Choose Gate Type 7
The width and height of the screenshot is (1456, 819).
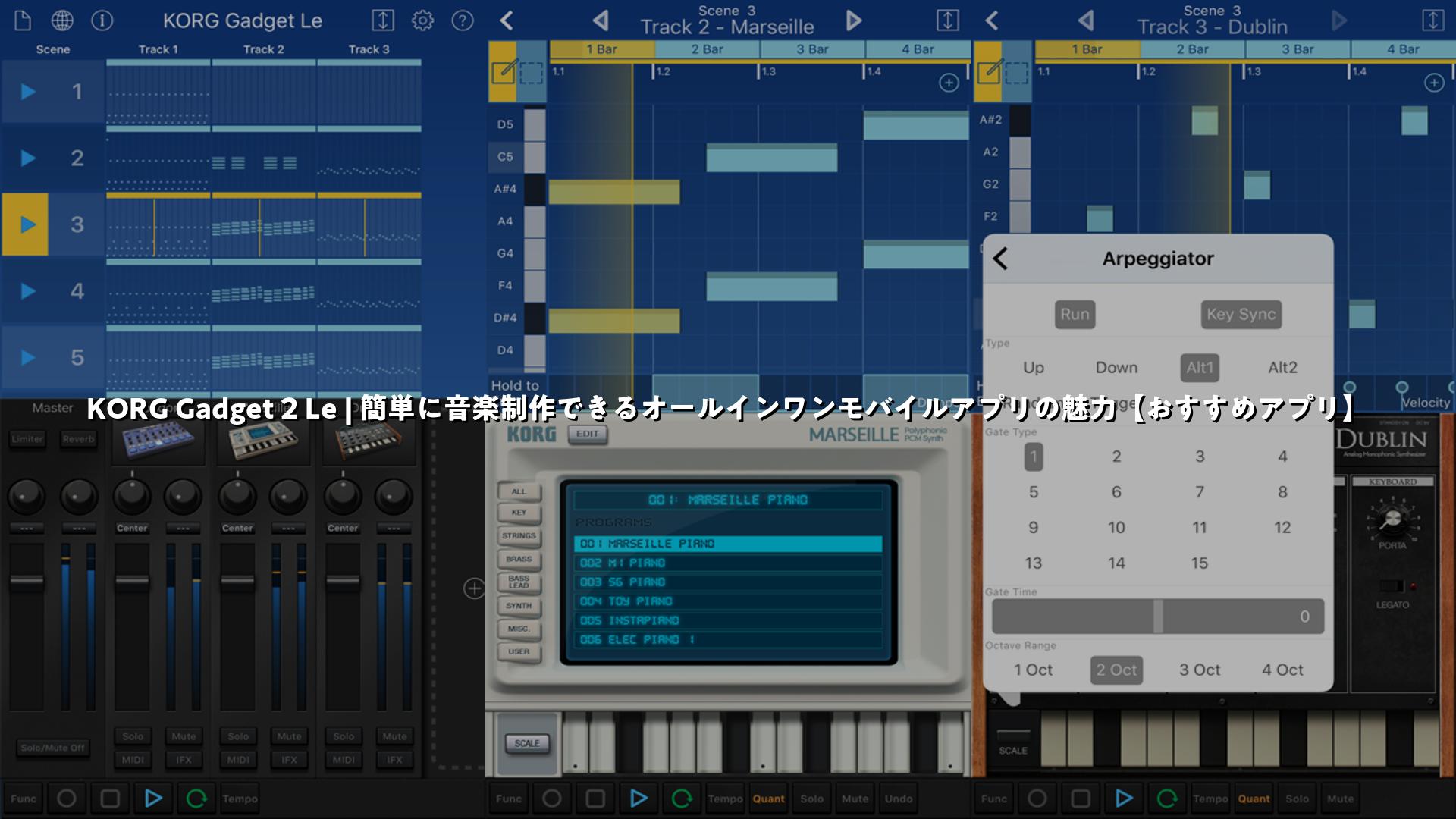coord(1200,492)
